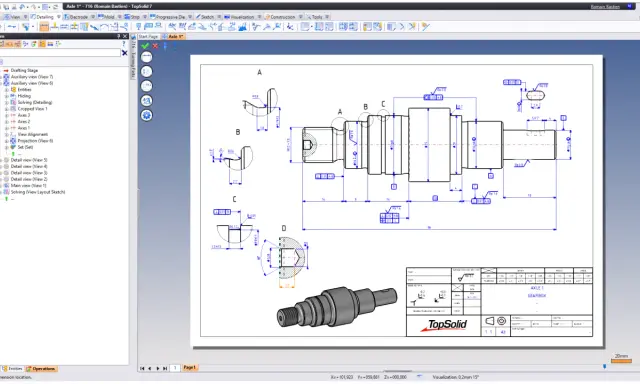640x384 pixels.
Task: Select Main view (View 1) tree item
Action: point(29,185)
